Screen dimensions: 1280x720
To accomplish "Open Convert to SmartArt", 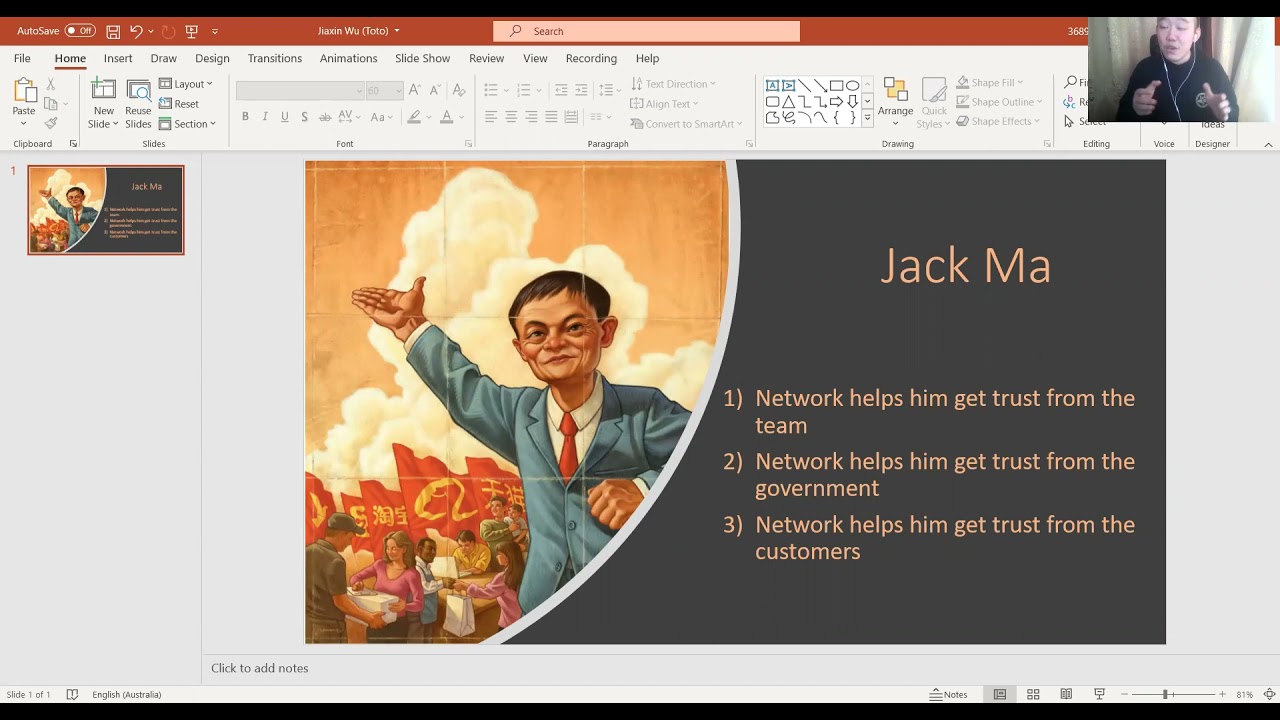I will [687, 124].
